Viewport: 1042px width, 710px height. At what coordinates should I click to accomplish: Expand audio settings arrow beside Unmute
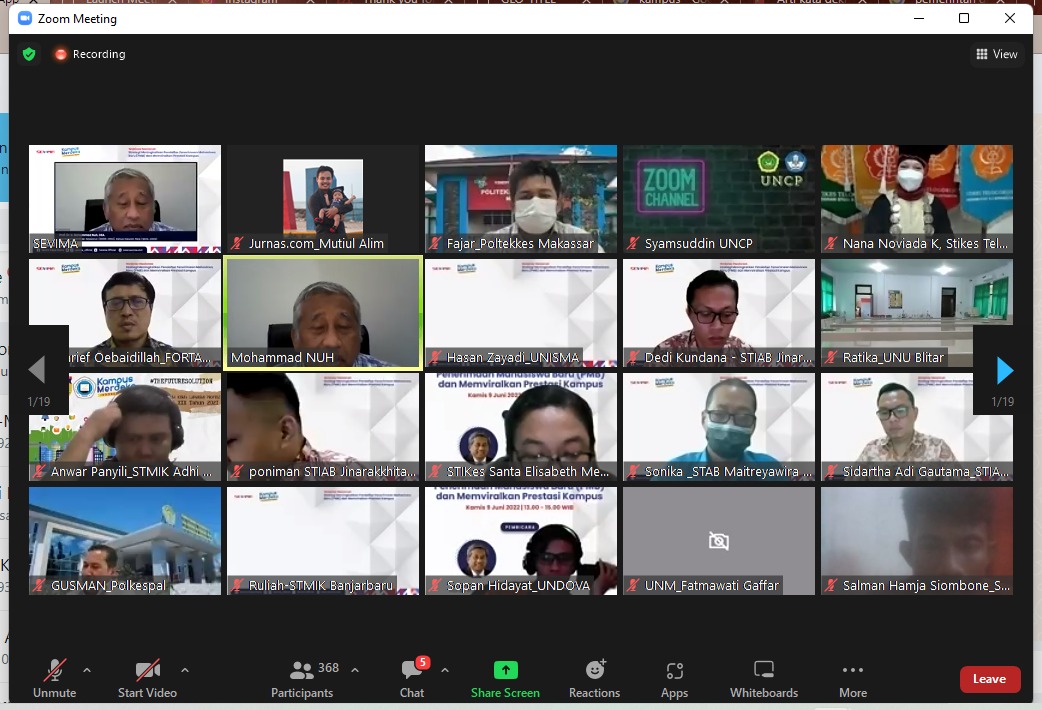pyautogui.click(x=86, y=670)
